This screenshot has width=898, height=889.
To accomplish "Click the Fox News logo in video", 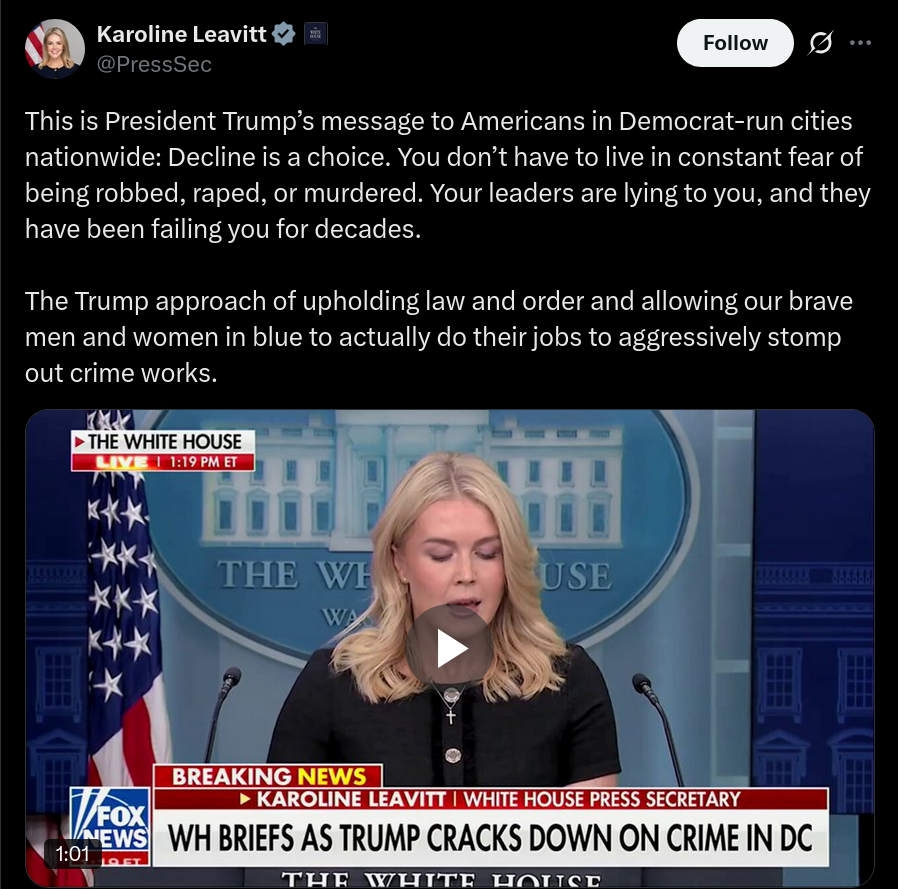I will pyautogui.click(x=110, y=826).
